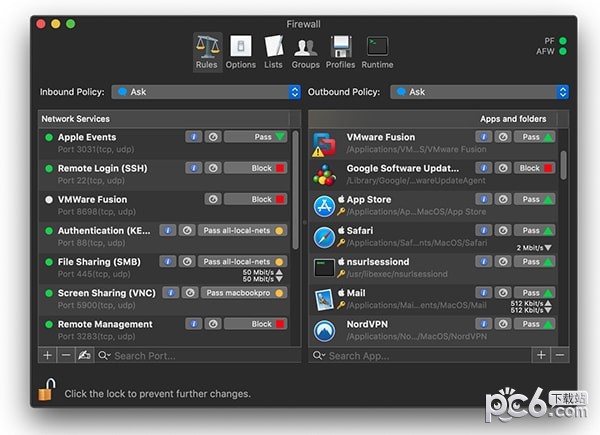600x435 pixels.
Task: Open the Inbound Policy dropdown
Action: (x=206, y=92)
